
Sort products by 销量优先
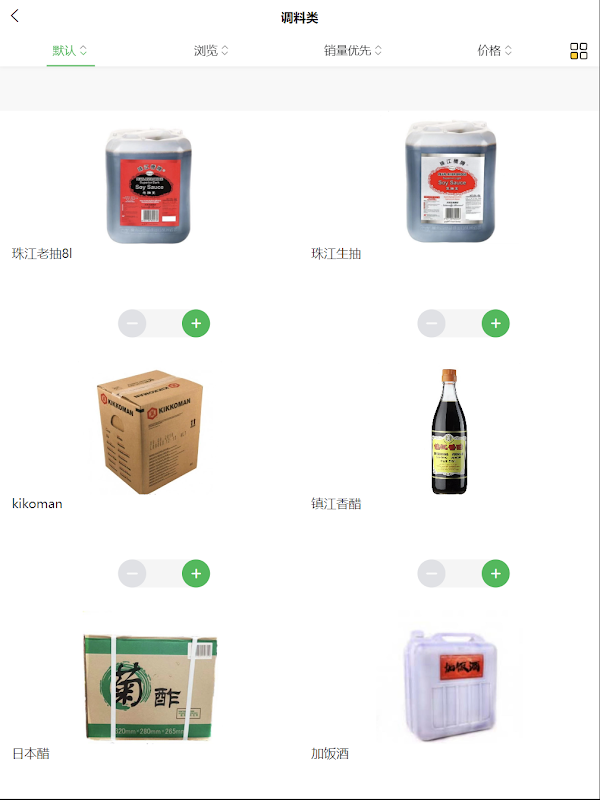pyautogui.click(x=353, y=51)
